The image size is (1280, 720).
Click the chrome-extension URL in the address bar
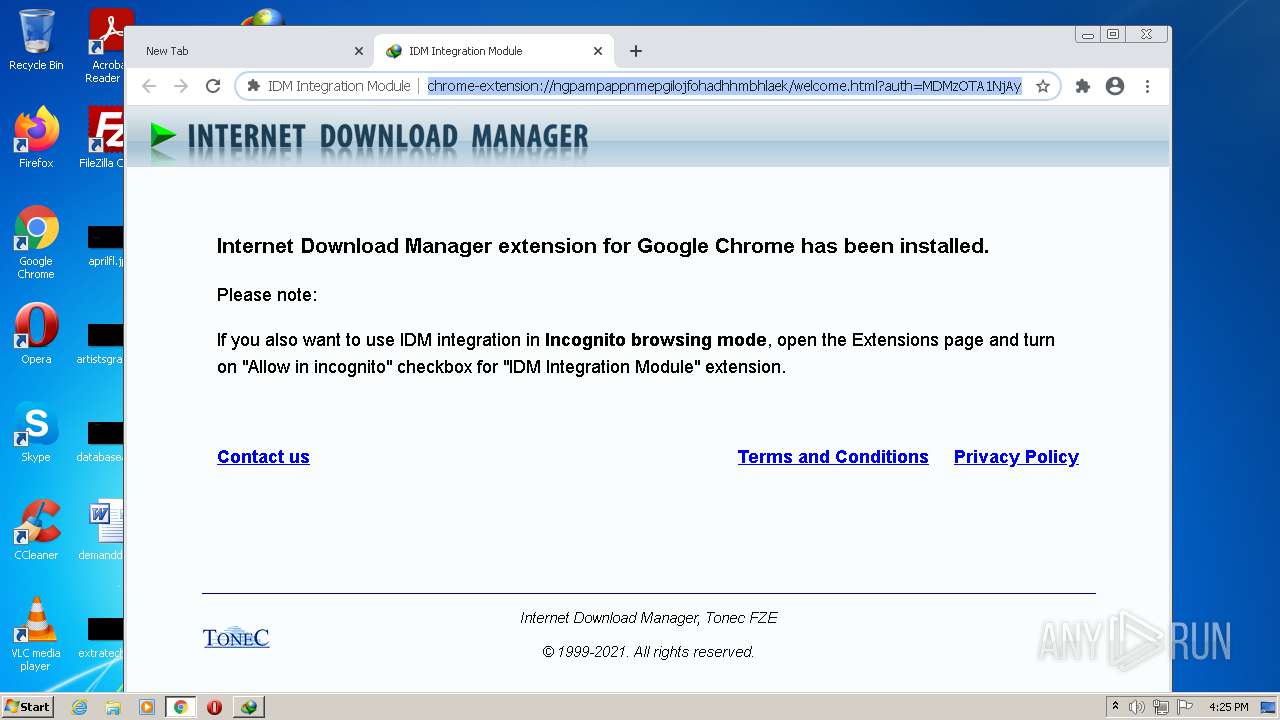tap(724, 86)
